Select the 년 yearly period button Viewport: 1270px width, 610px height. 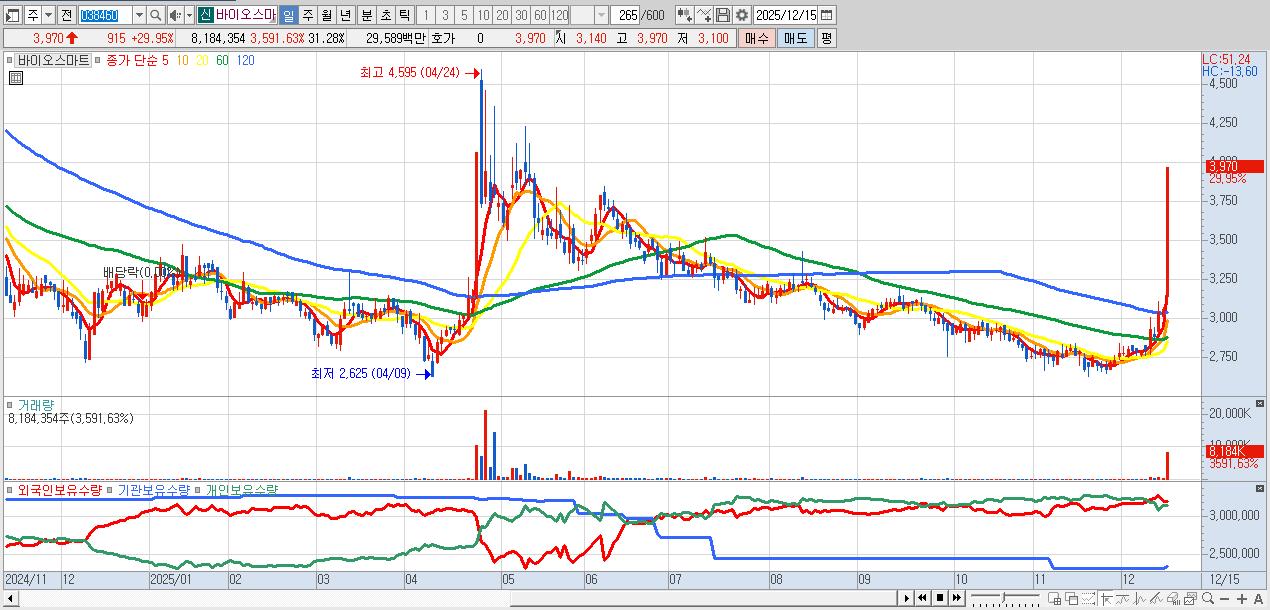tap(344, 15)
